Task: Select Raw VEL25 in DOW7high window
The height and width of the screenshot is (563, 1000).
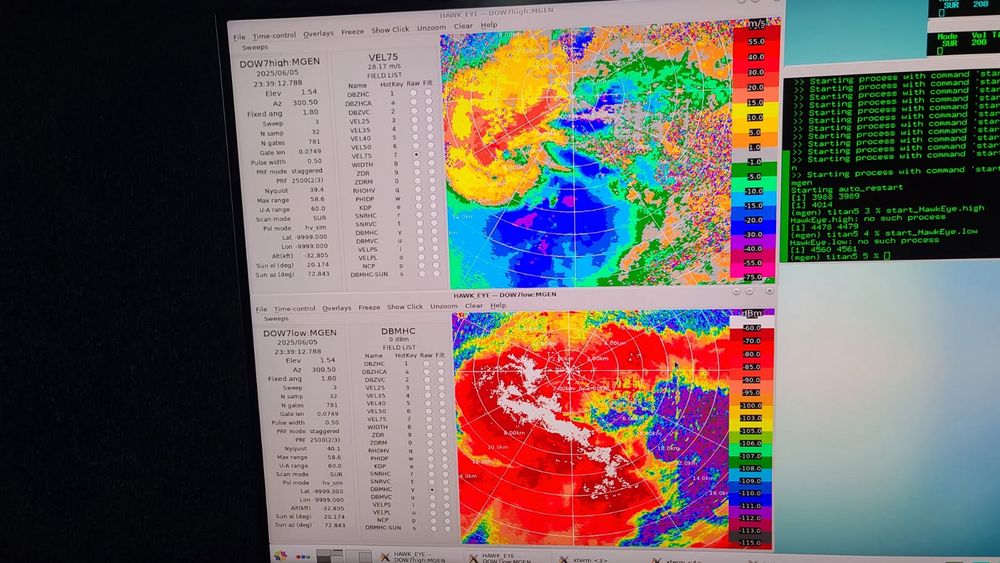Action: point(415,120)
